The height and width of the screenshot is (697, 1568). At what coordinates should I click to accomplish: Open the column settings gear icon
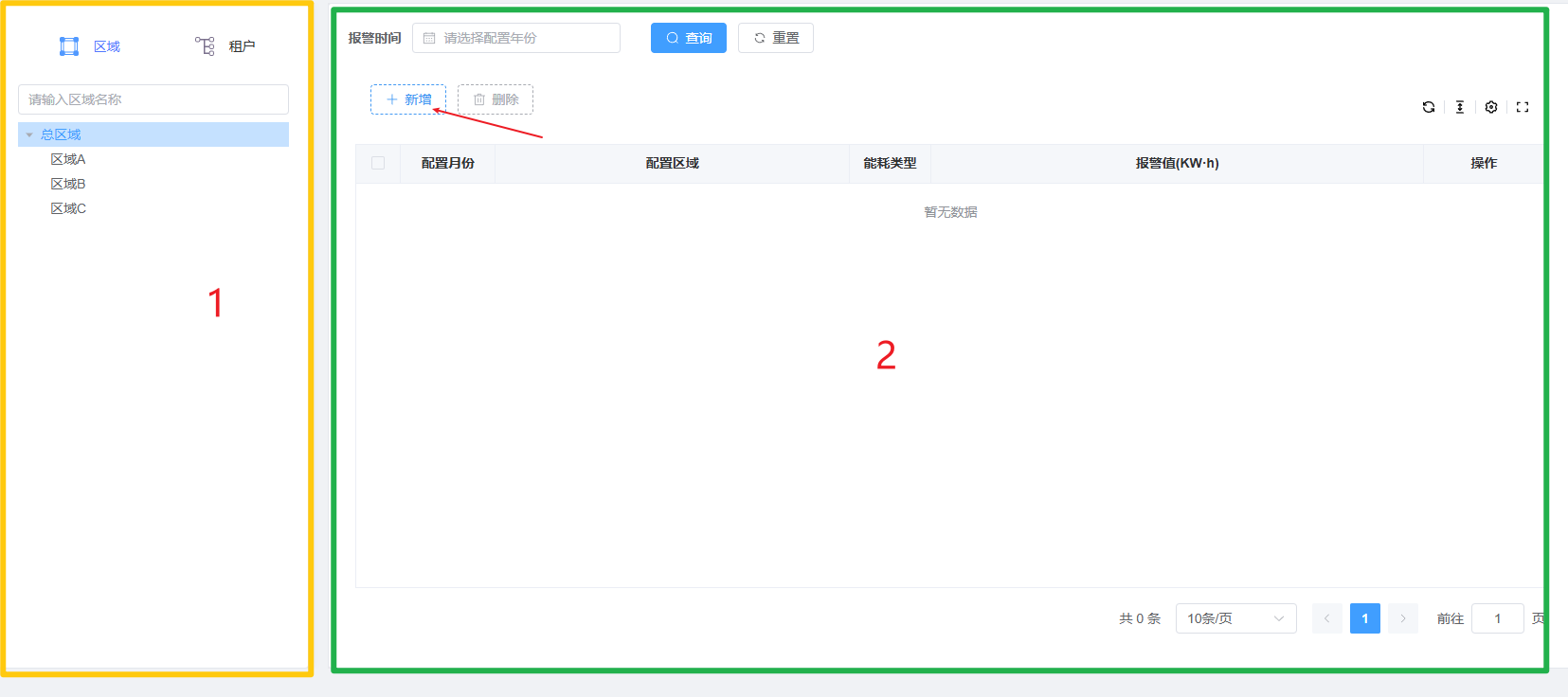[1491, 107]
